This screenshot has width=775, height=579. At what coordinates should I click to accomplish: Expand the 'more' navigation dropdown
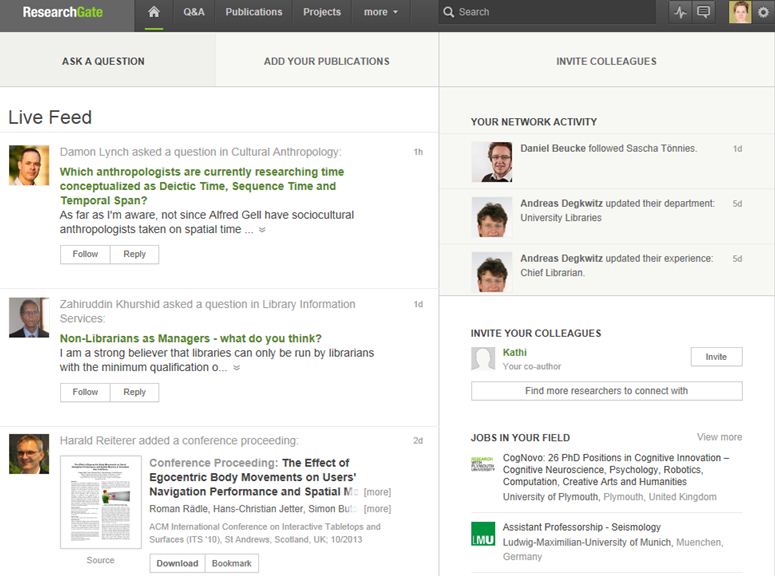(x=381, y=12)
